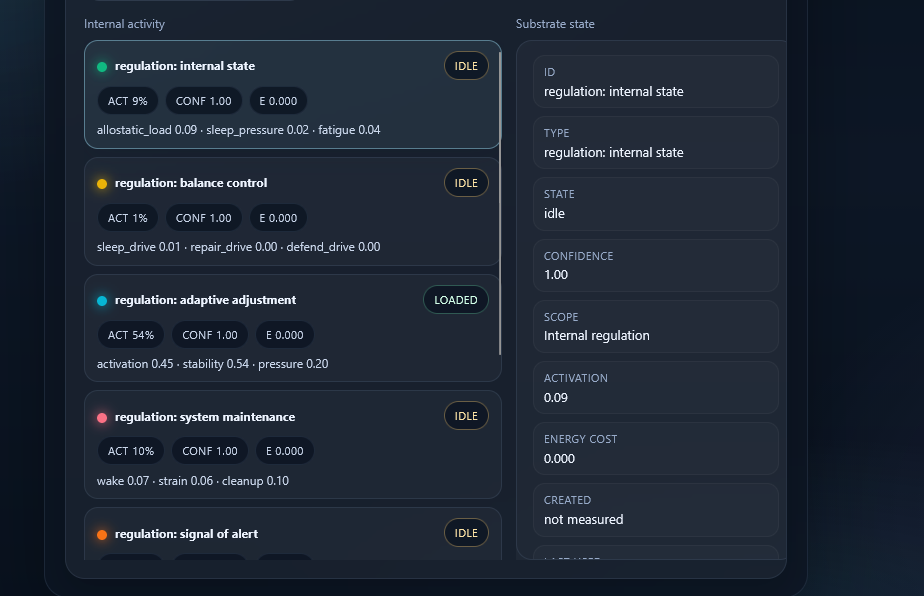
Task: Click the pink dot beside system maintenance
Action: (102, 418)
